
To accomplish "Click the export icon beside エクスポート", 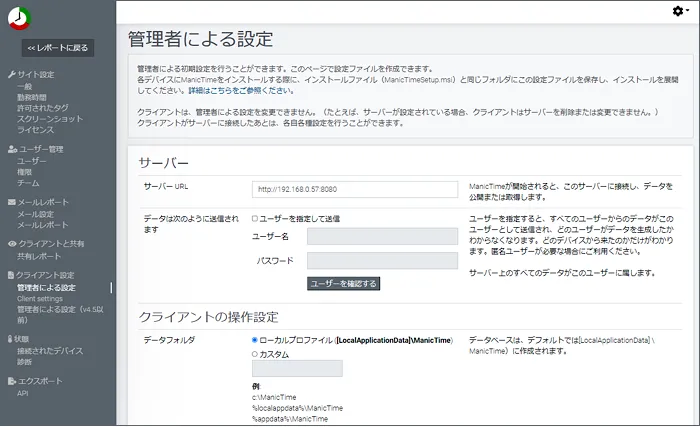I will coord(12,381).
